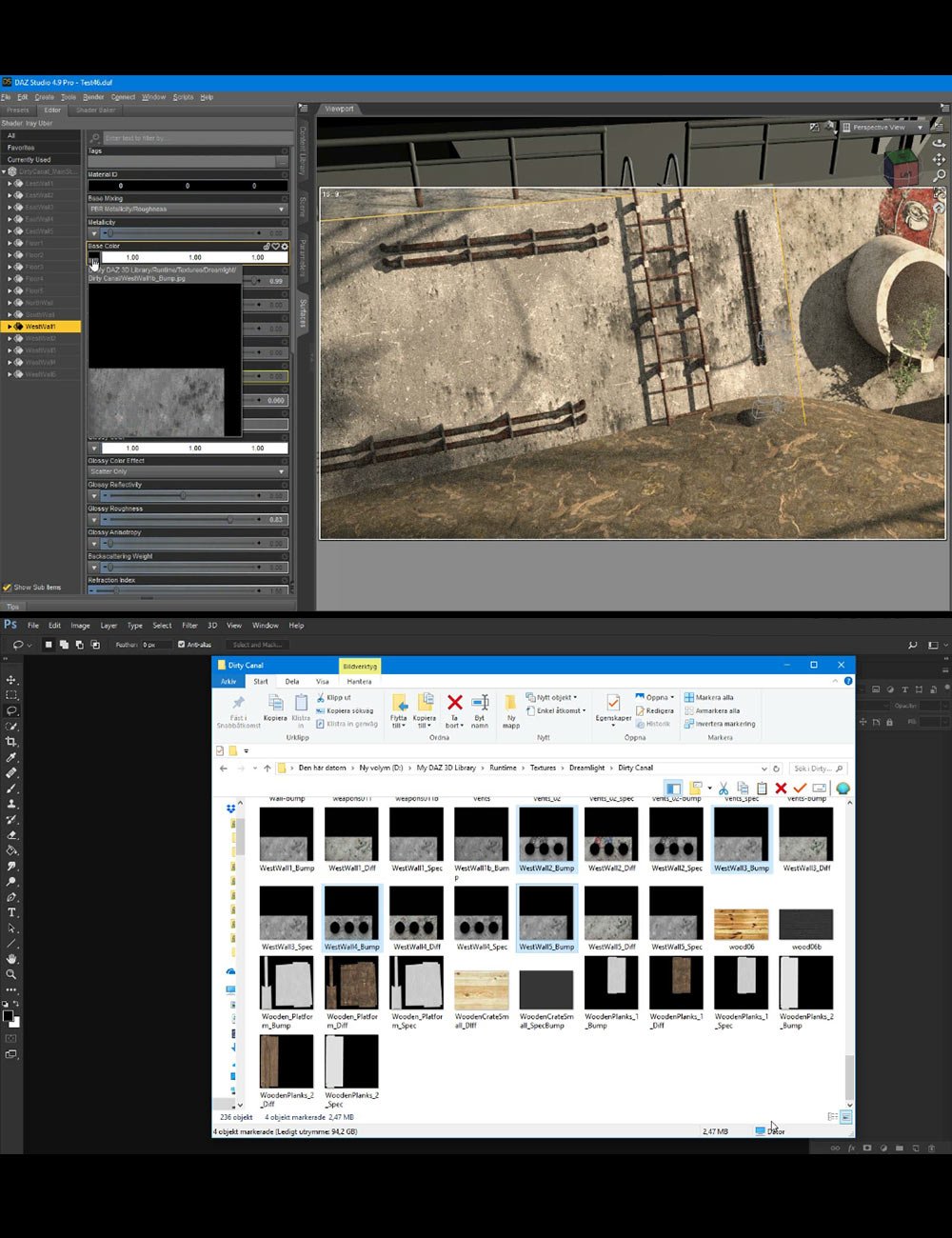Select the Hand tool in Photoshop
Viewport: 952px width, 1238px height.
pos(11,959)
